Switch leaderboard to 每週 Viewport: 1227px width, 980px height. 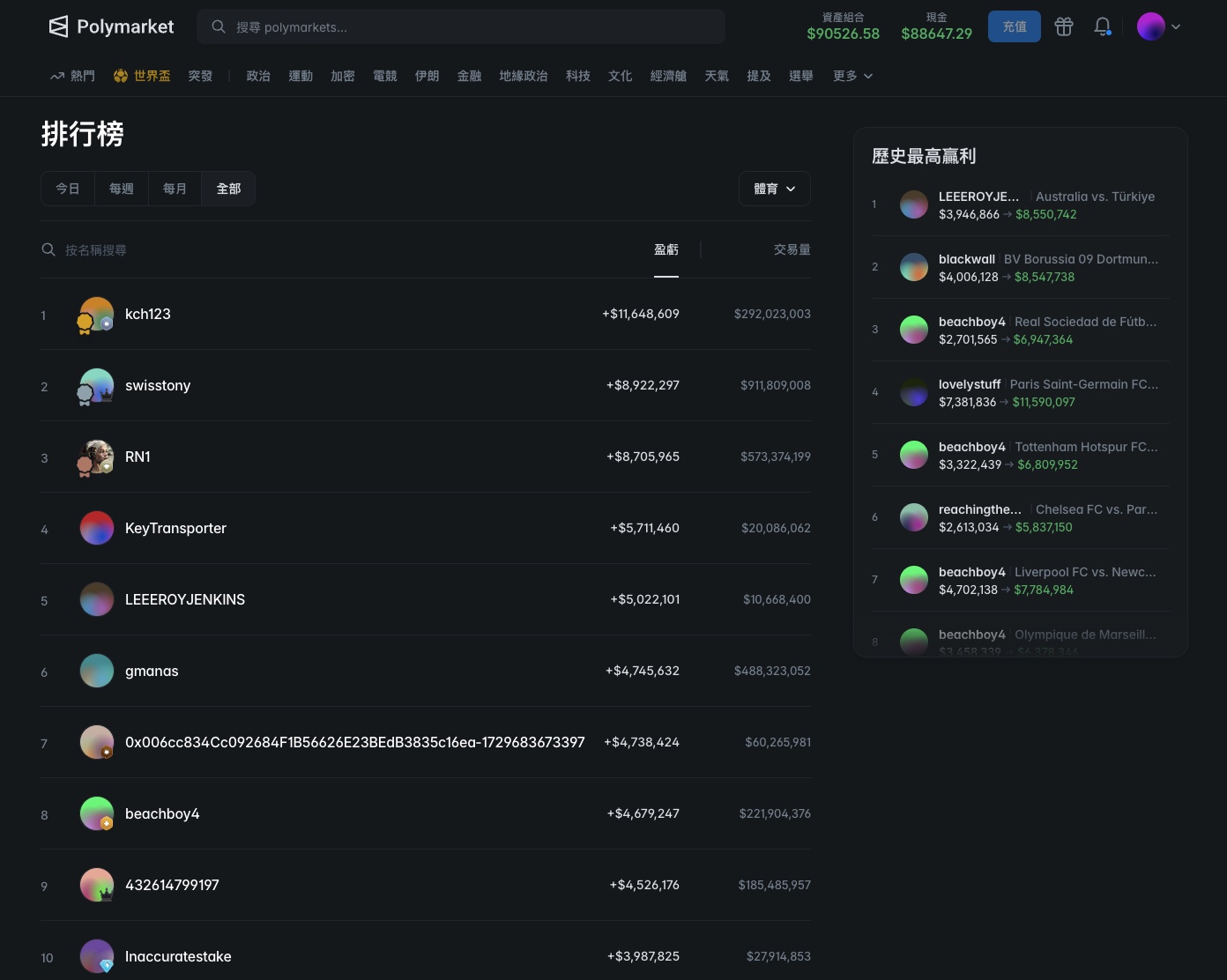click(x=122, y=189)
